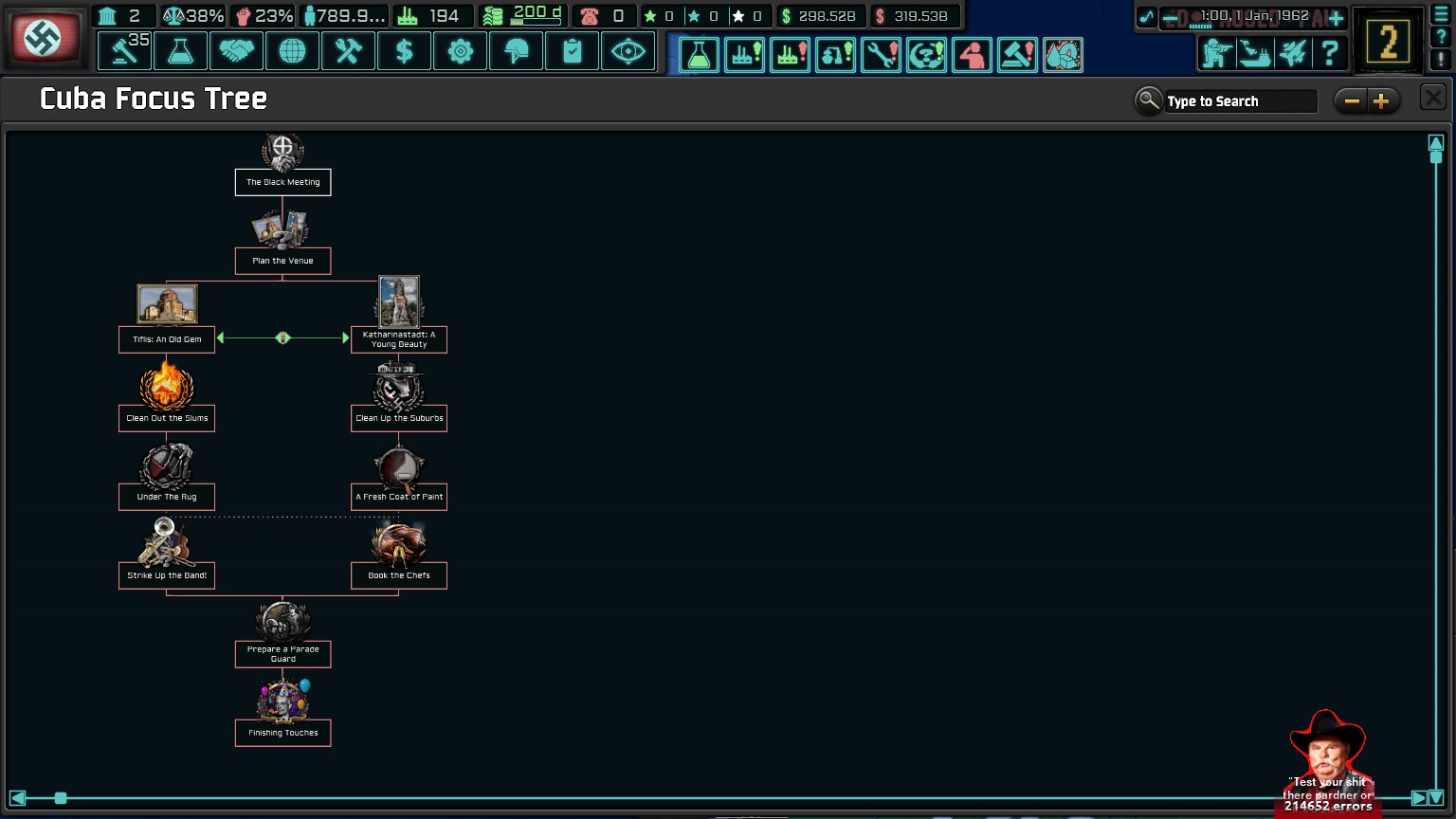The image size is (1456, 819).
Task: Open the diplomacy handshake menu
Action: (x=236, y=51)
